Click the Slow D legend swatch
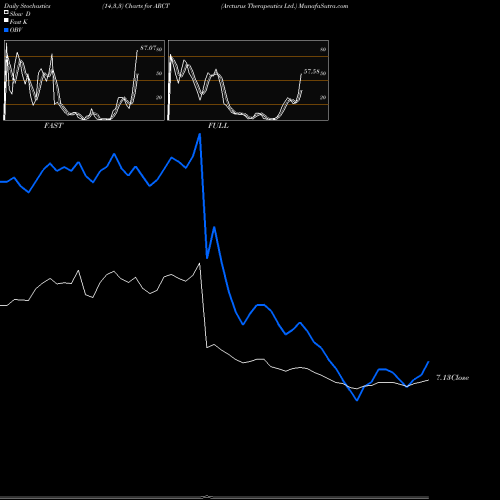 [x=6, y=13]
